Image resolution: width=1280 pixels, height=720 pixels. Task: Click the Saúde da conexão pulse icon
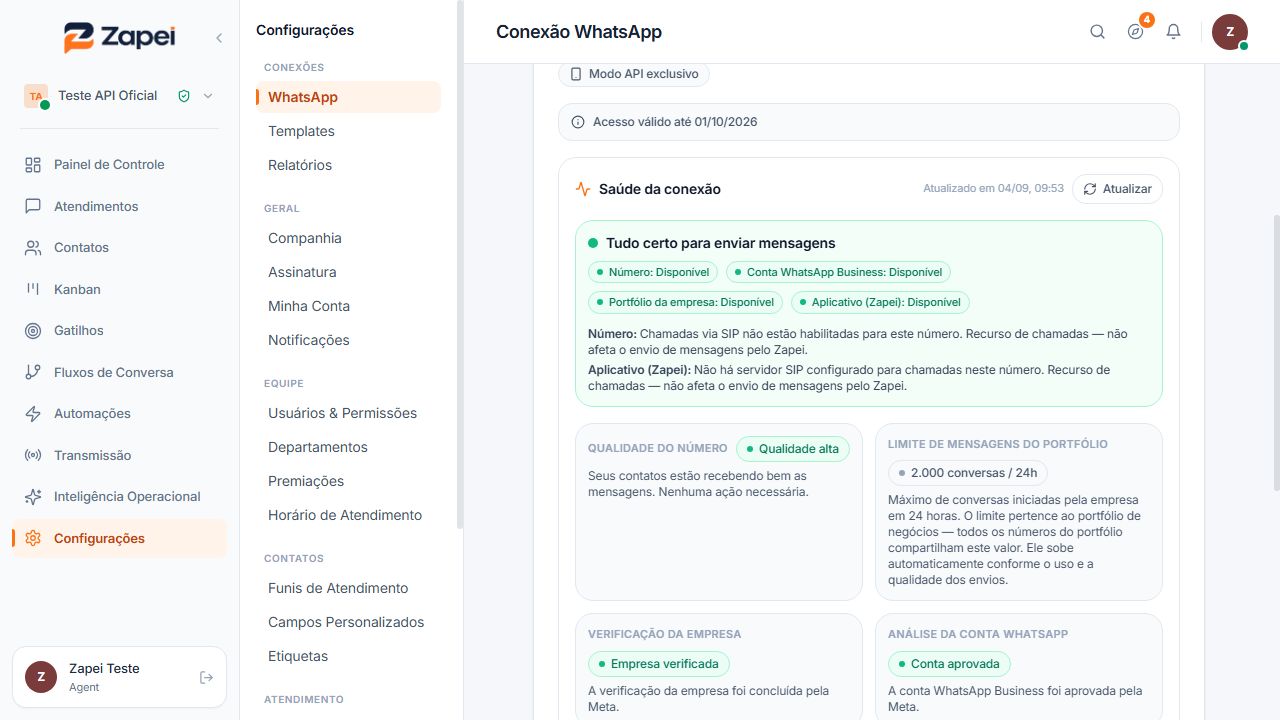tap(583, 189)
